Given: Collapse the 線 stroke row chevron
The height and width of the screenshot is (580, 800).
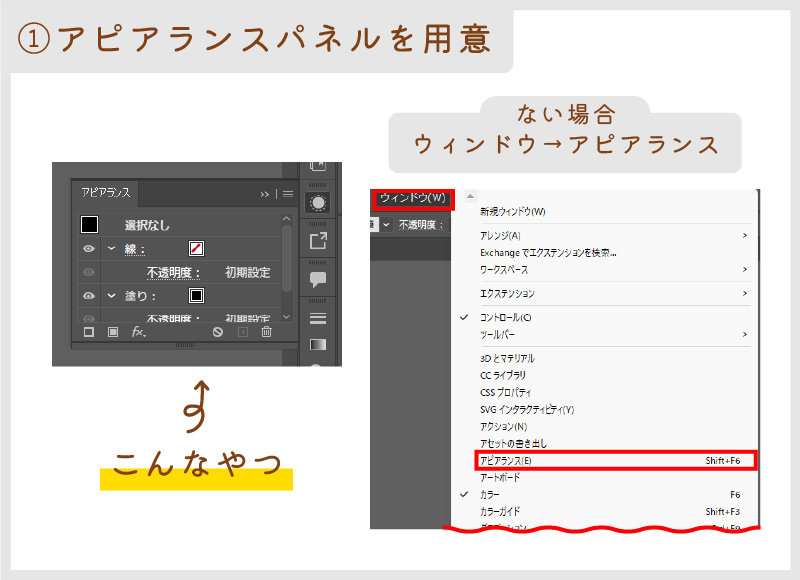Looking at the screenshot, I should click(x=111, y=248).
